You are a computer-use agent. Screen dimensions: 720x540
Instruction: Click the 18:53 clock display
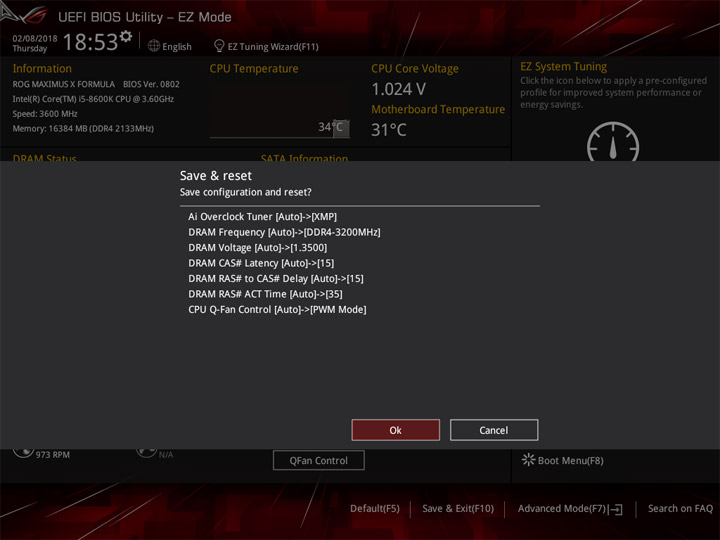(x=90, y=42)
